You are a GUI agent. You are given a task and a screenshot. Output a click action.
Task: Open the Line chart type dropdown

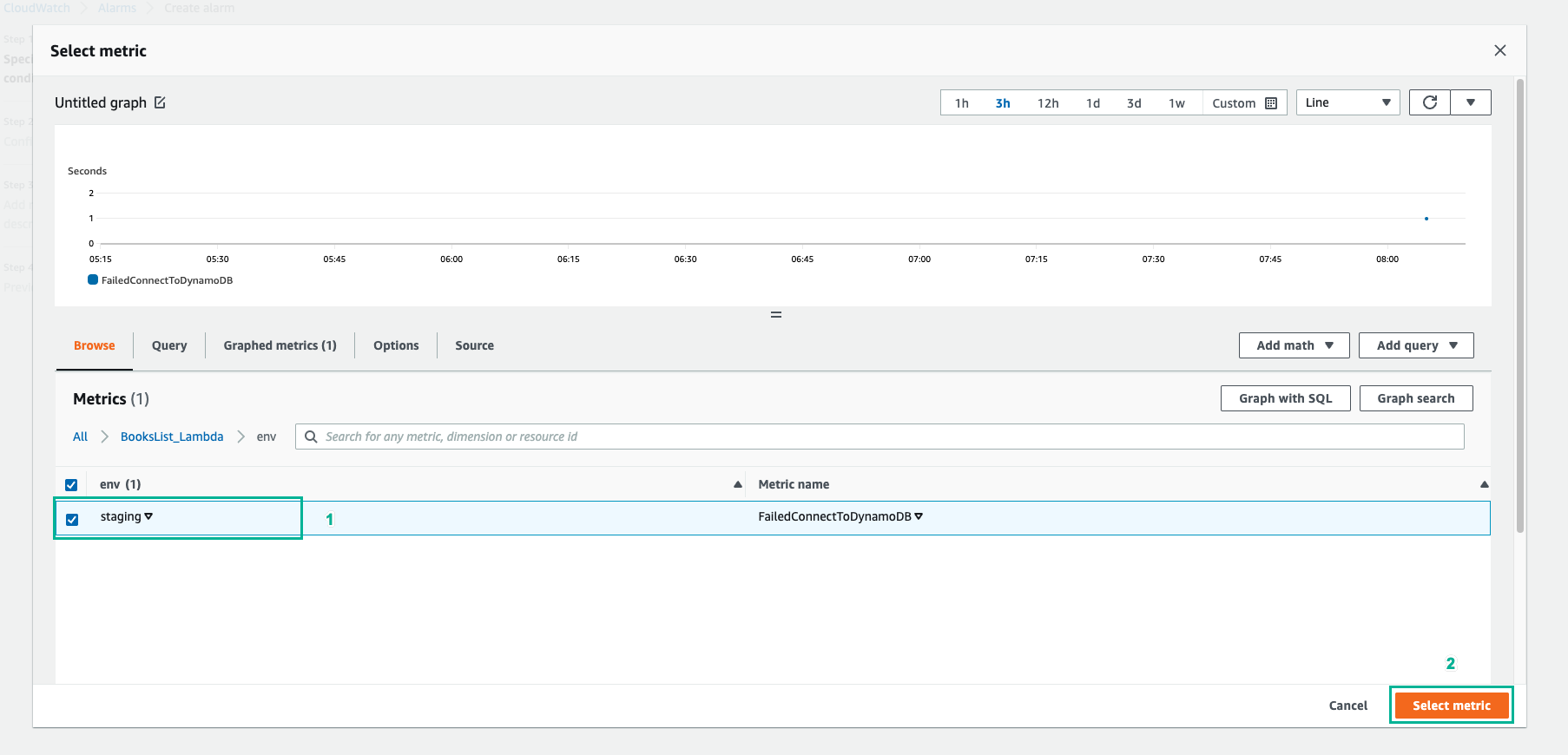tap(1347, 102)
